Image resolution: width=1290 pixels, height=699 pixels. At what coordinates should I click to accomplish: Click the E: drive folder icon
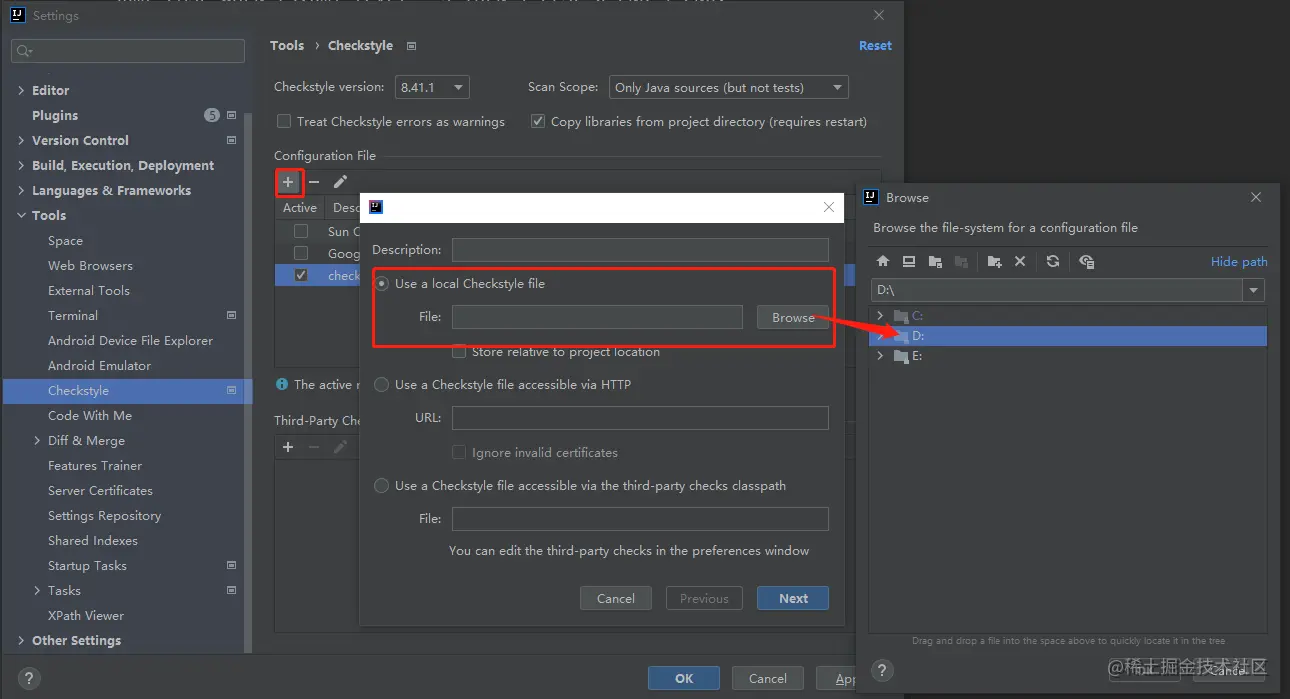[x=901, y=356]
